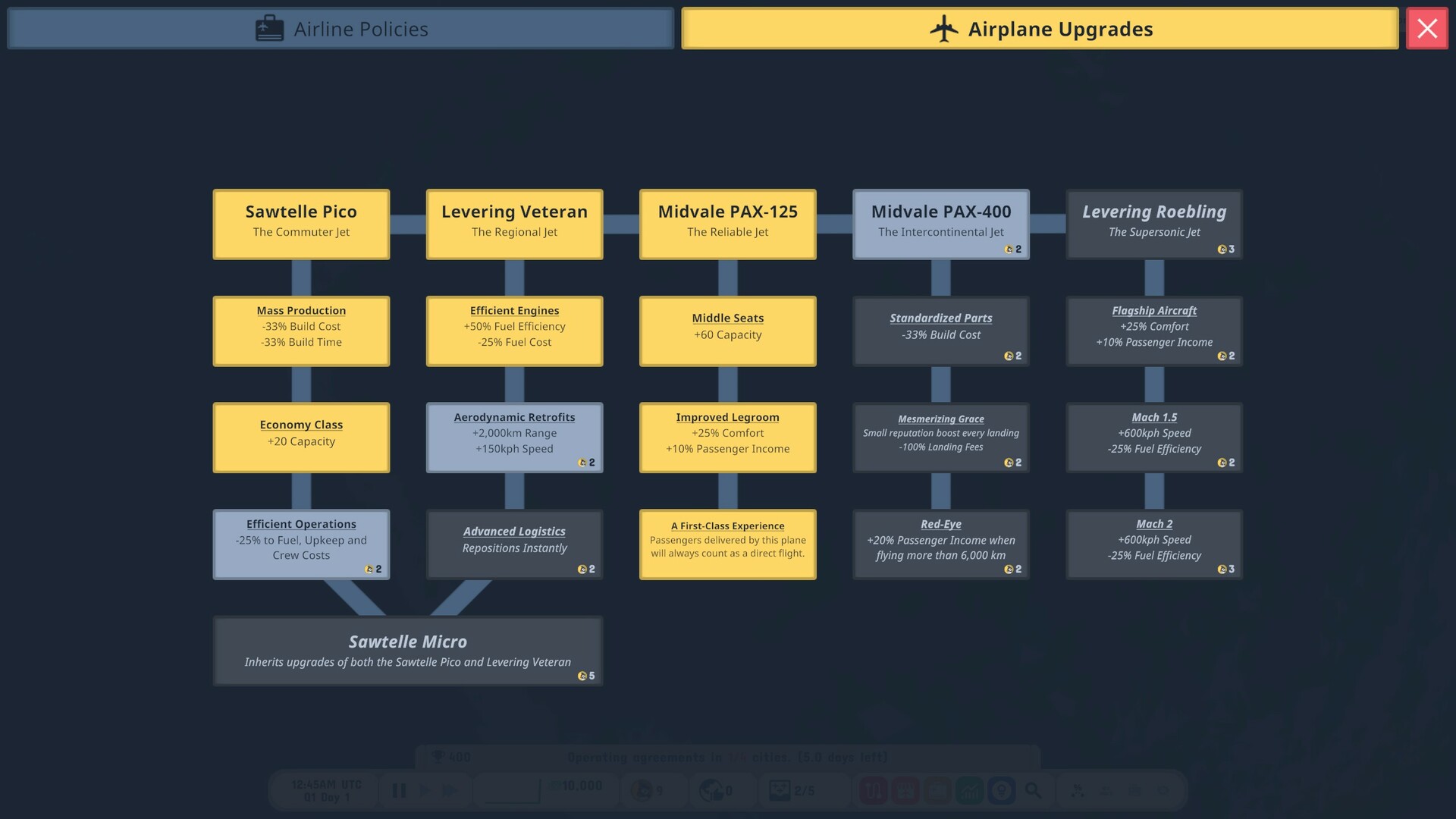This screenshot has width=1456, height=819.
Task: Select the Advanced Logistics upgrade
Action: 514,544
